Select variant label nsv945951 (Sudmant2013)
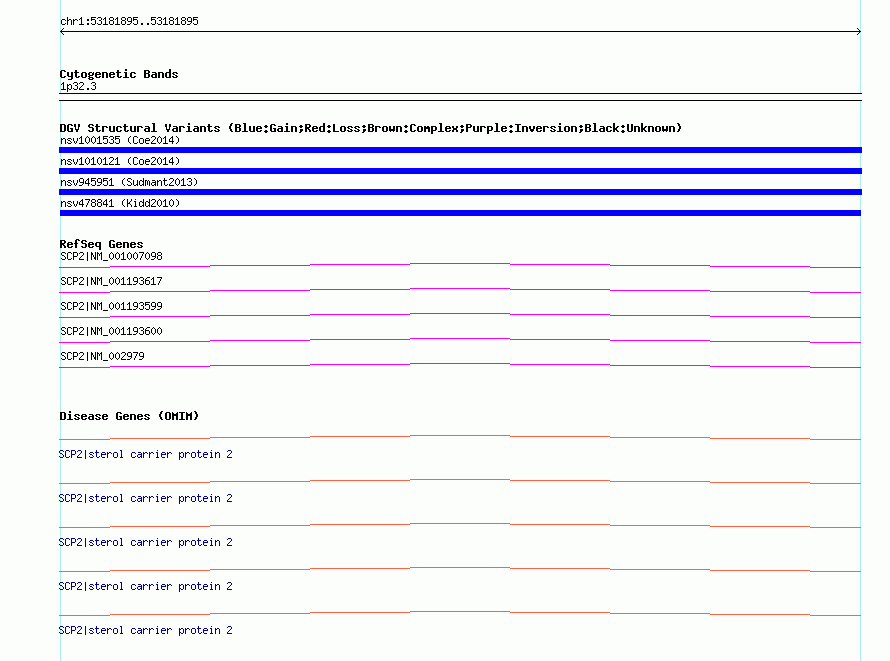 [129, 182]
